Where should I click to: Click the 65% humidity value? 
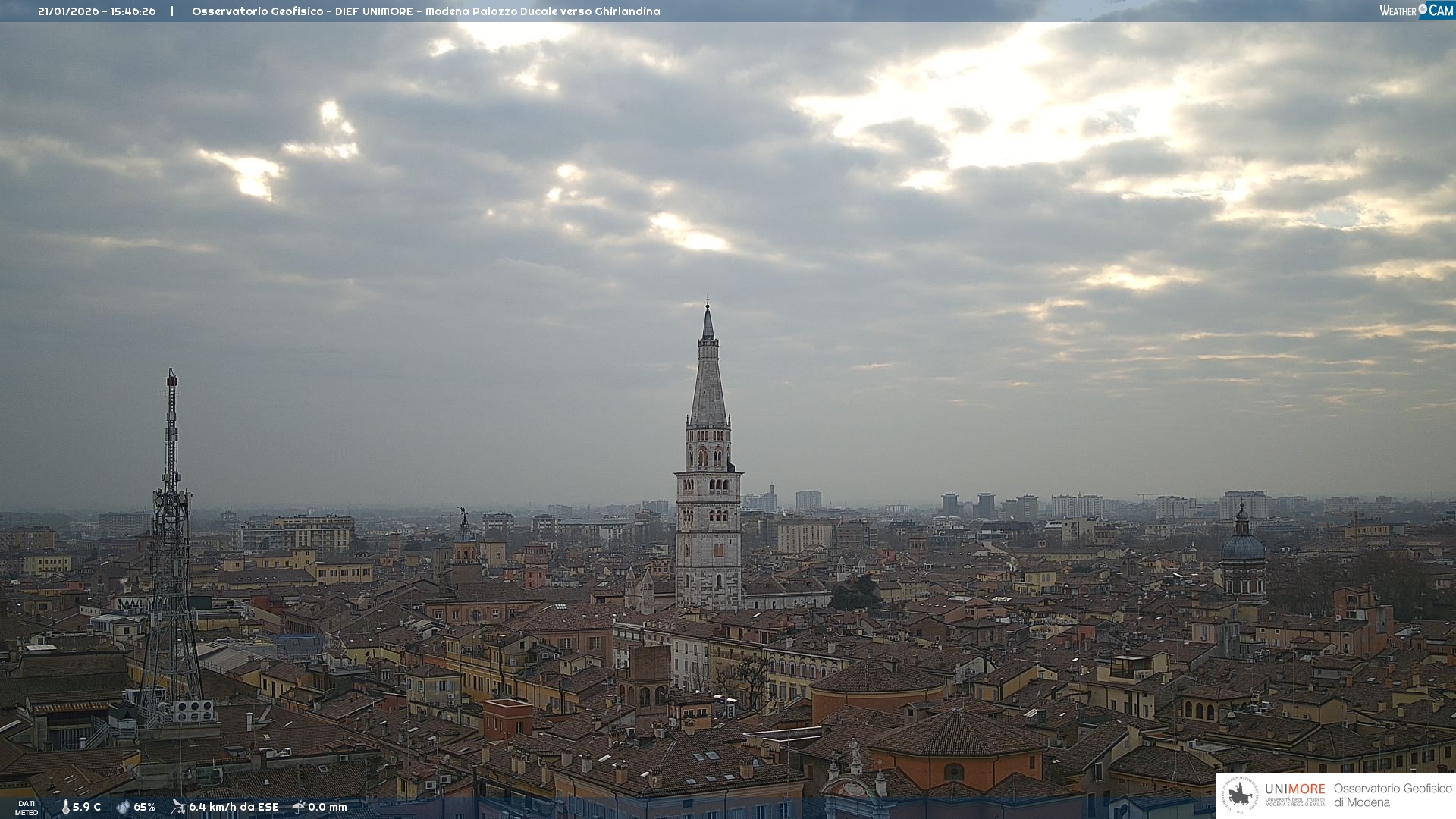pyautogui.click(x=145, y=807)
